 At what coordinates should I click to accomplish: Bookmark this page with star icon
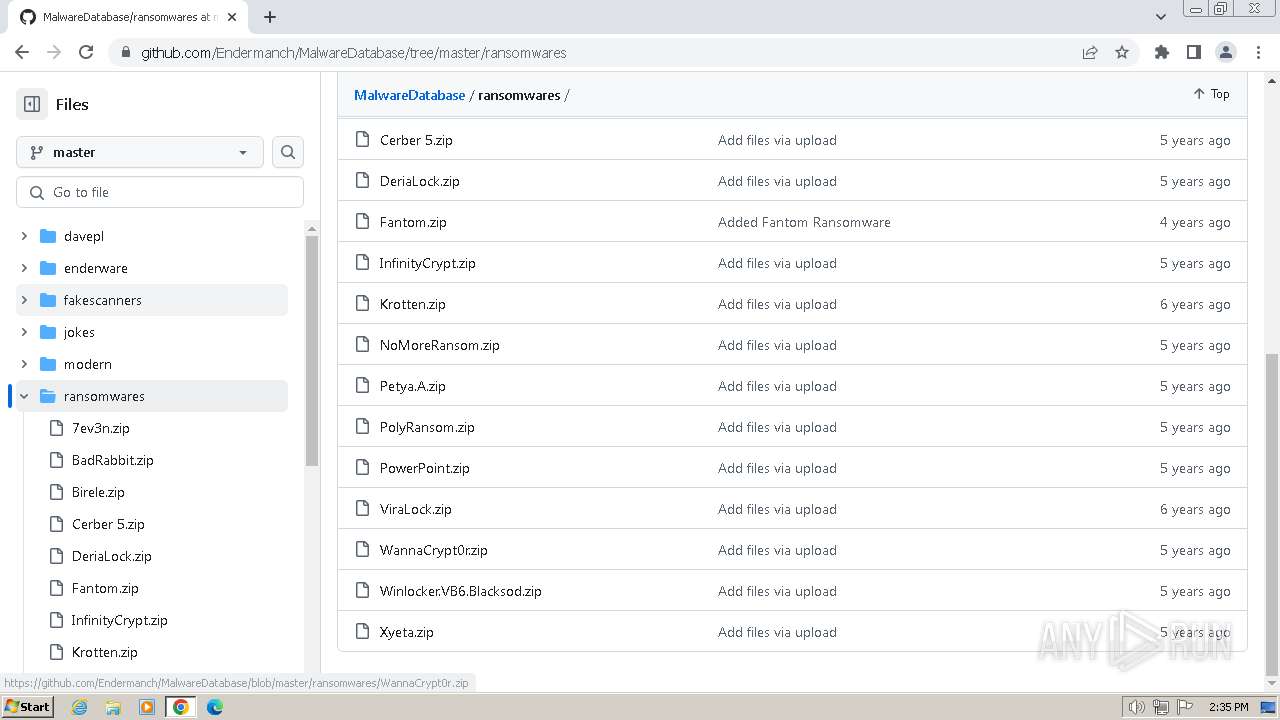(x=1122, y=52)
